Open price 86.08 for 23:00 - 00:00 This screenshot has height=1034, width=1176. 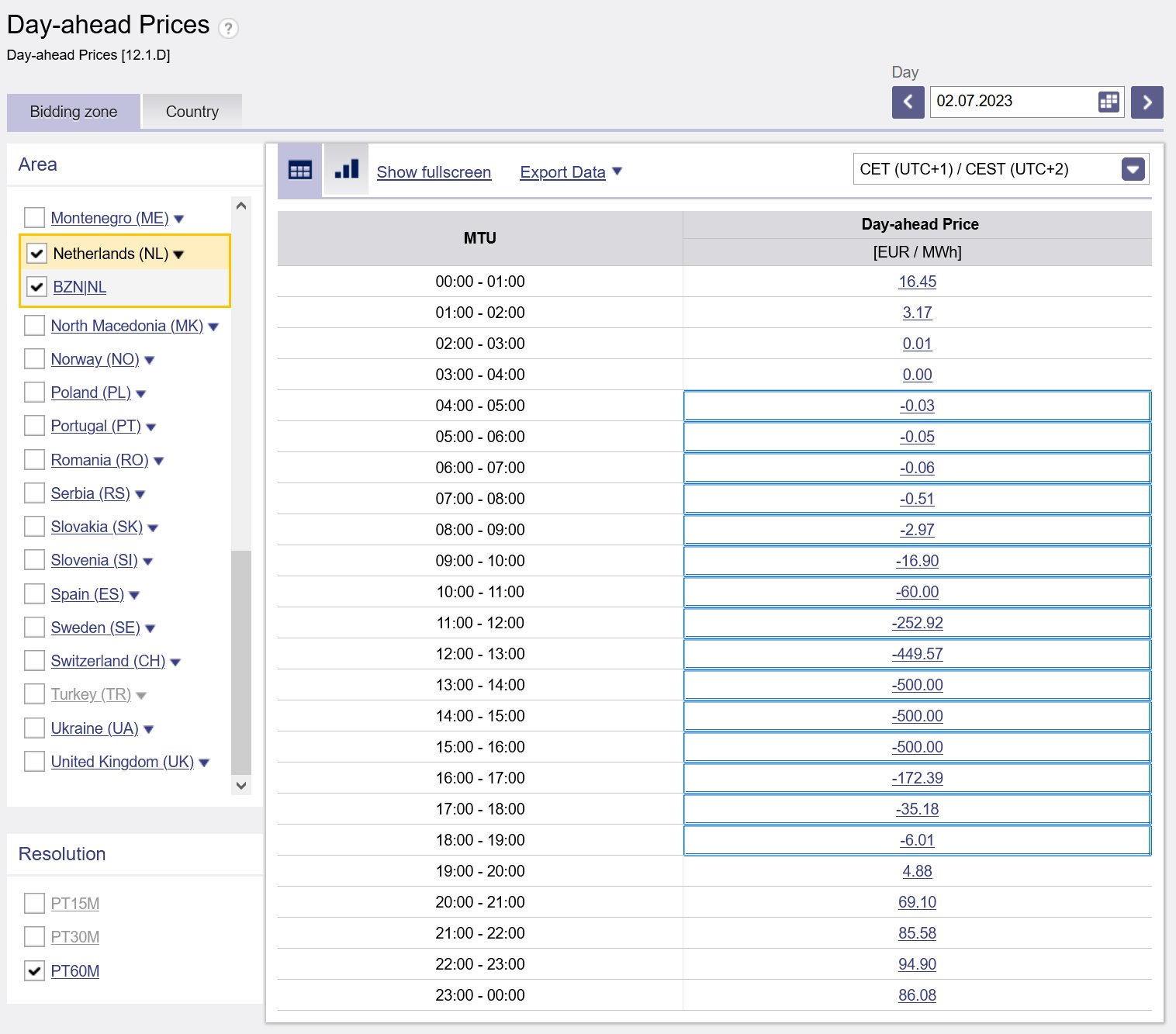[x=917, y=995]
